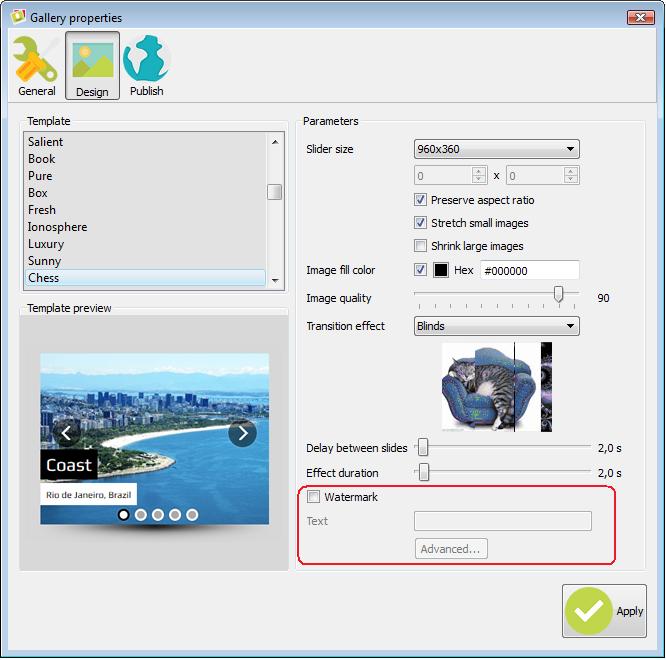The height and width of the screenshot is (660, 666).
Task: Select the Chess template
Action: click(x=145, y=278)
